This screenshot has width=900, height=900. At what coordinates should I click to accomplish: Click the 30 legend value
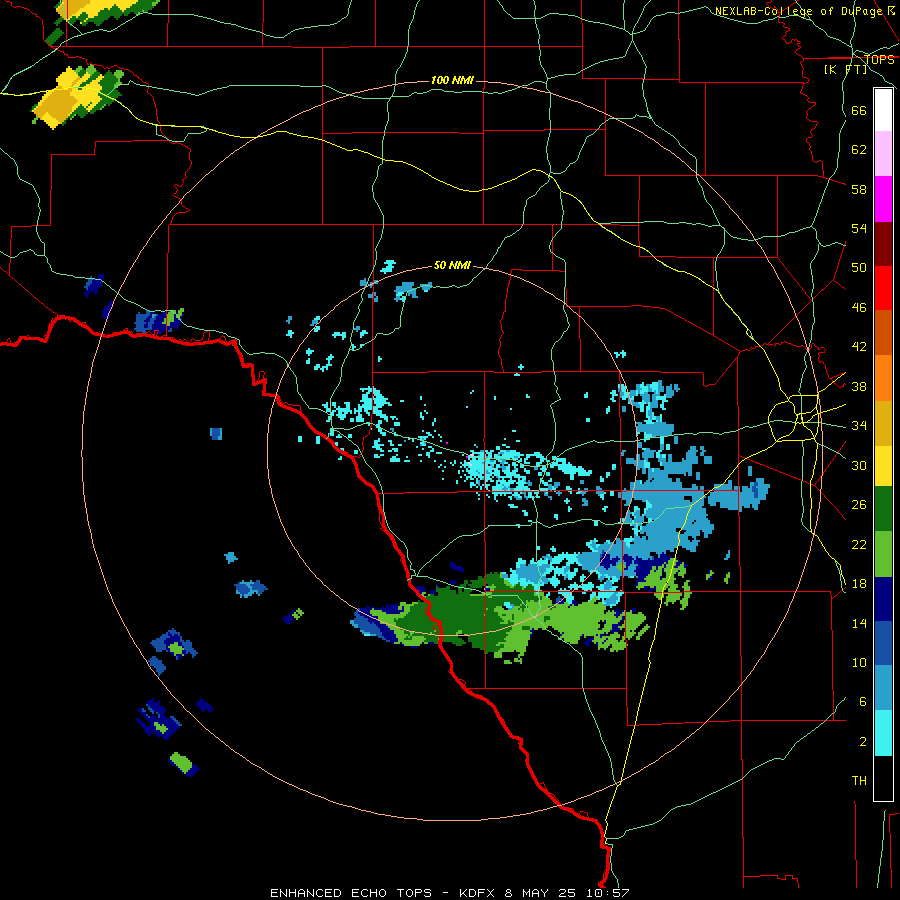[x=859, y=465]
